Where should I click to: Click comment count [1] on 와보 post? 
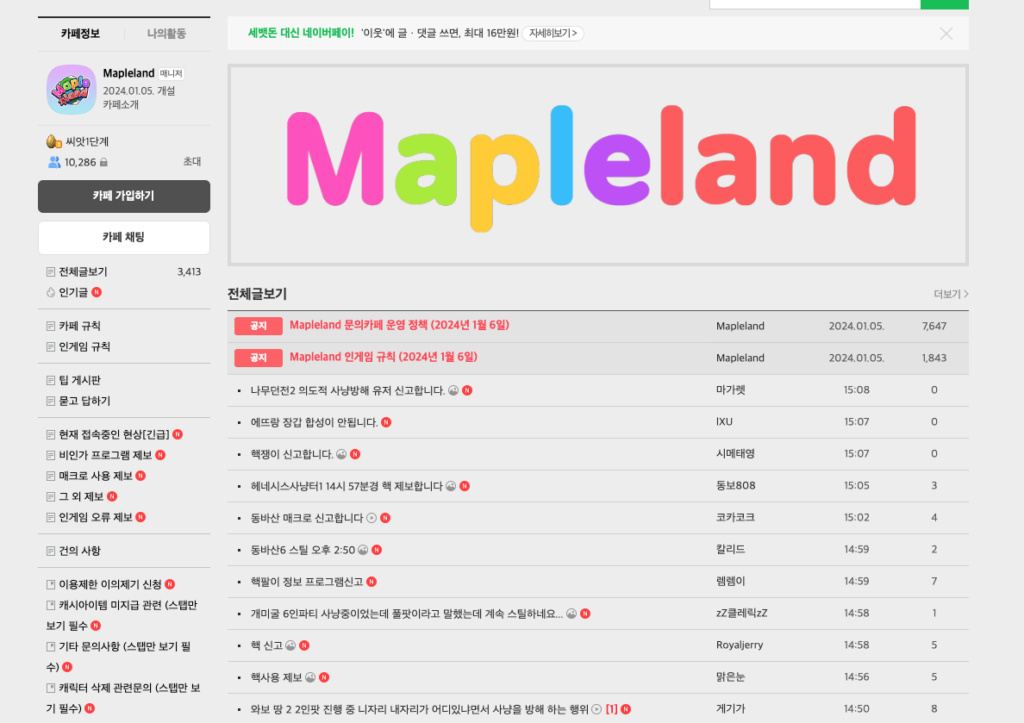click(611, 709)
